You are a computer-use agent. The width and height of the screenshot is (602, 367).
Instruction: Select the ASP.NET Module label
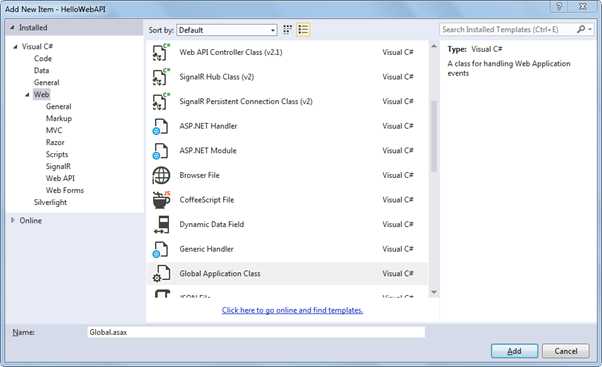click(208, 150)
